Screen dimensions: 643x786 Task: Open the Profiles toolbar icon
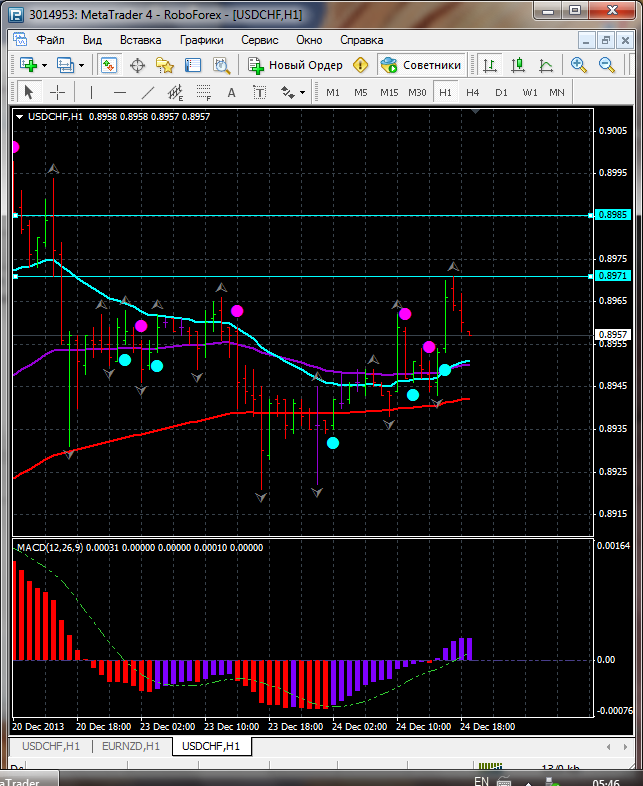(65, 65)
